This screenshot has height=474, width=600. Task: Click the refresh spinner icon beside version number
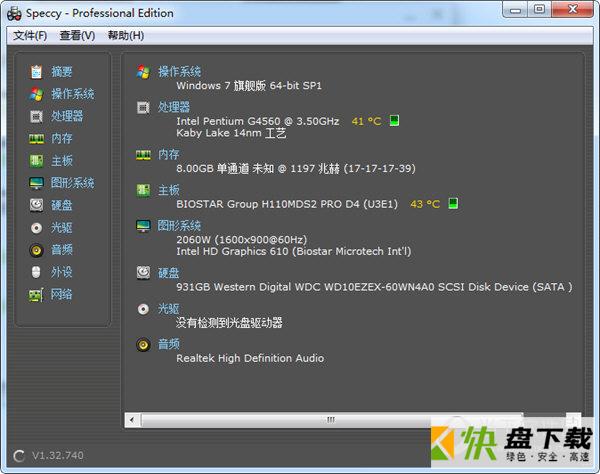click(19, 456)
